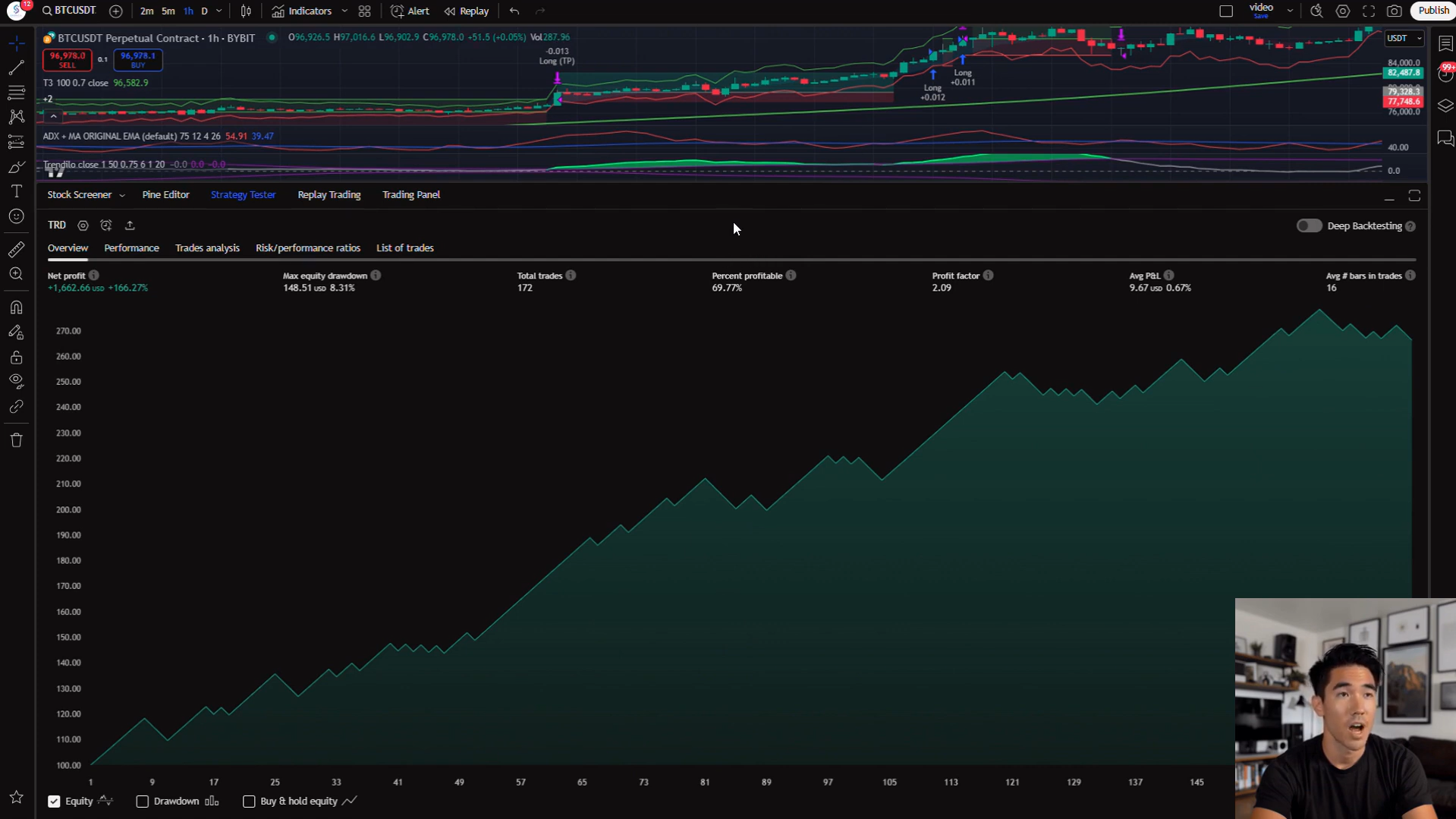This screenshot has width=1456, height=819.
Task: Activate the zoom in tool
Action: (x=16, y=274)
